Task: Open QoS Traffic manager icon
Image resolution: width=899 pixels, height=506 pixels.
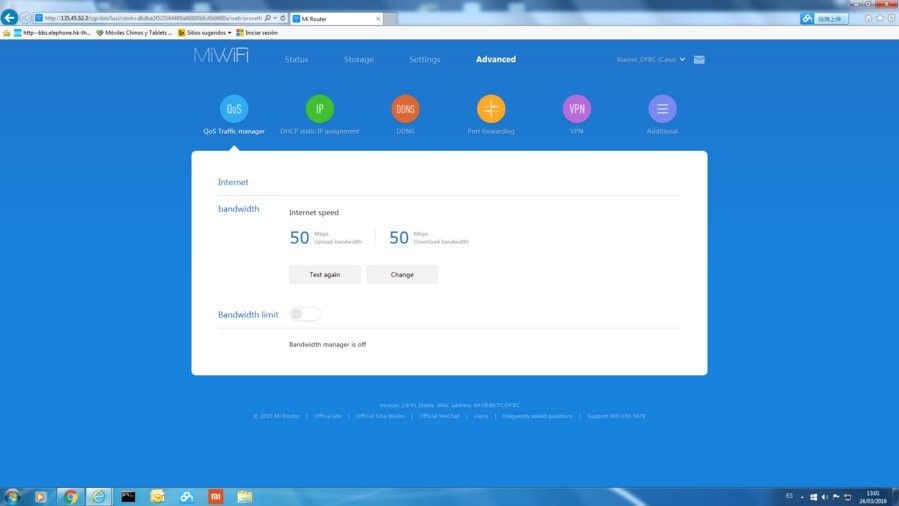Action: (234, 109)
